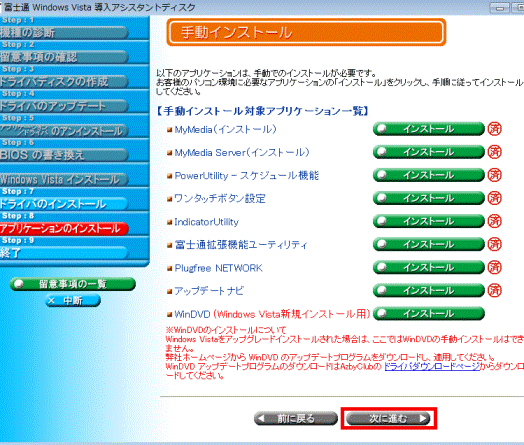Install ワンタッチボタン設定 application

click(428, 198)
